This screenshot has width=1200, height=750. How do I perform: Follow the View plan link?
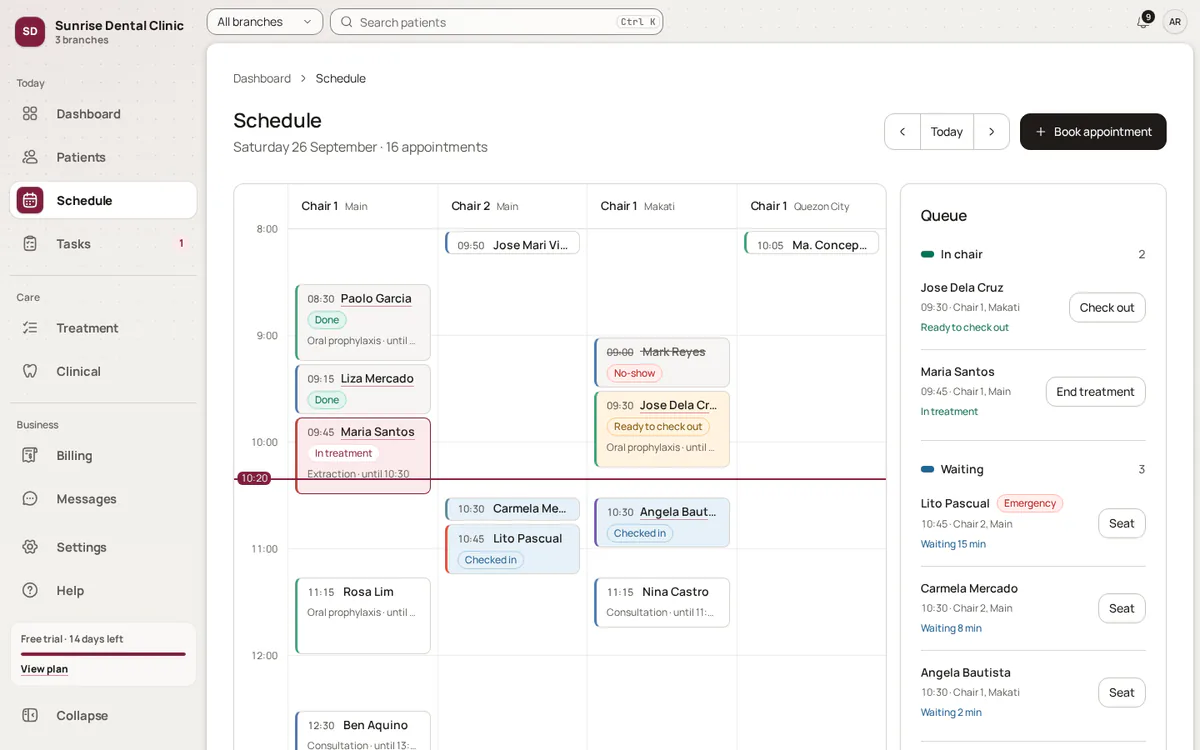pyautogui.click(x=44, y=669)
